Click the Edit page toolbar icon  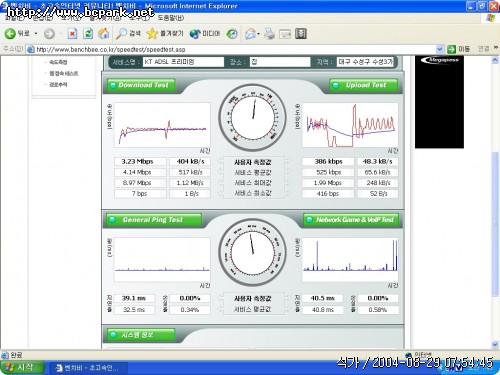(x=285, y=34)
